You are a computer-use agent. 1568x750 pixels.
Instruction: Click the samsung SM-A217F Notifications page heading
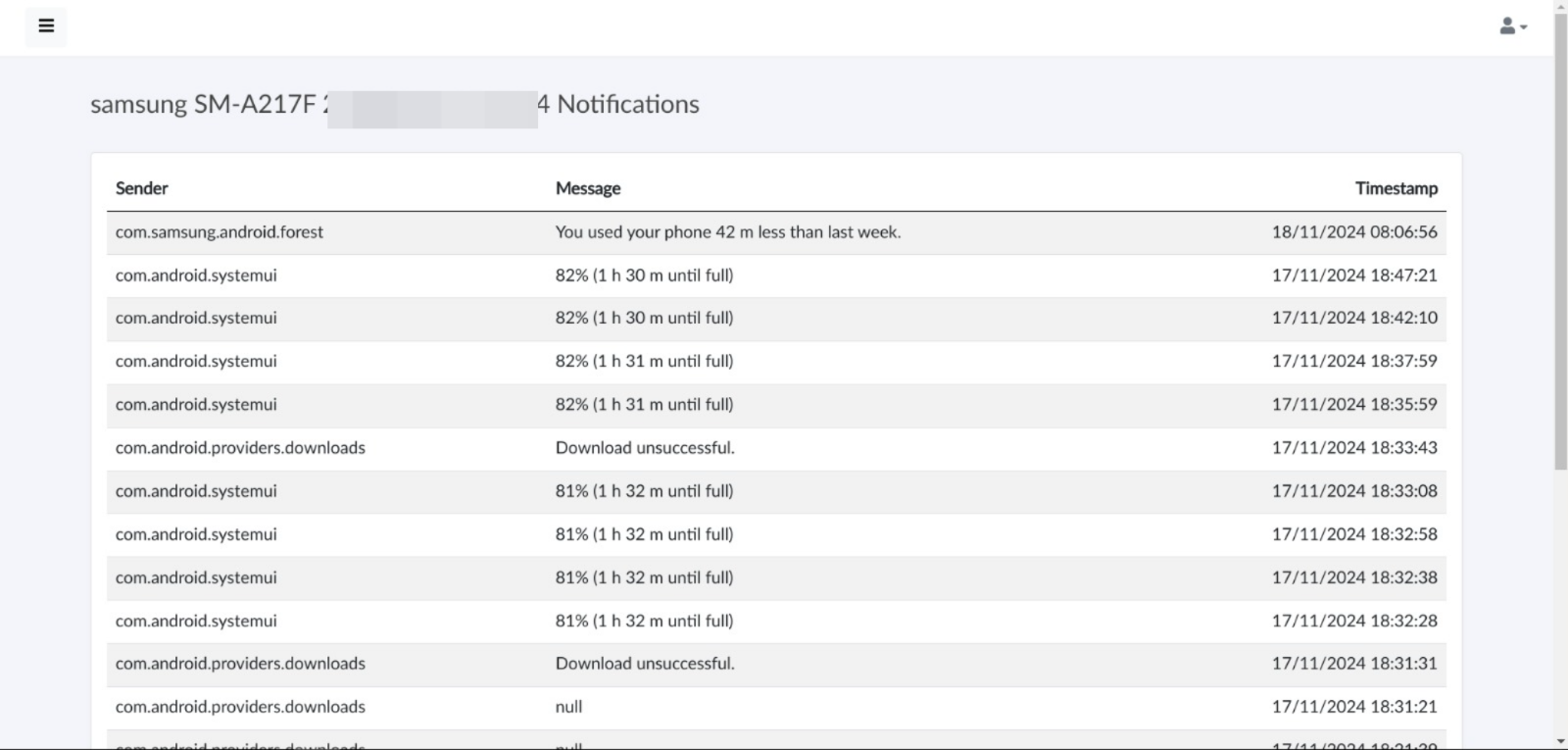click(395, 104)
